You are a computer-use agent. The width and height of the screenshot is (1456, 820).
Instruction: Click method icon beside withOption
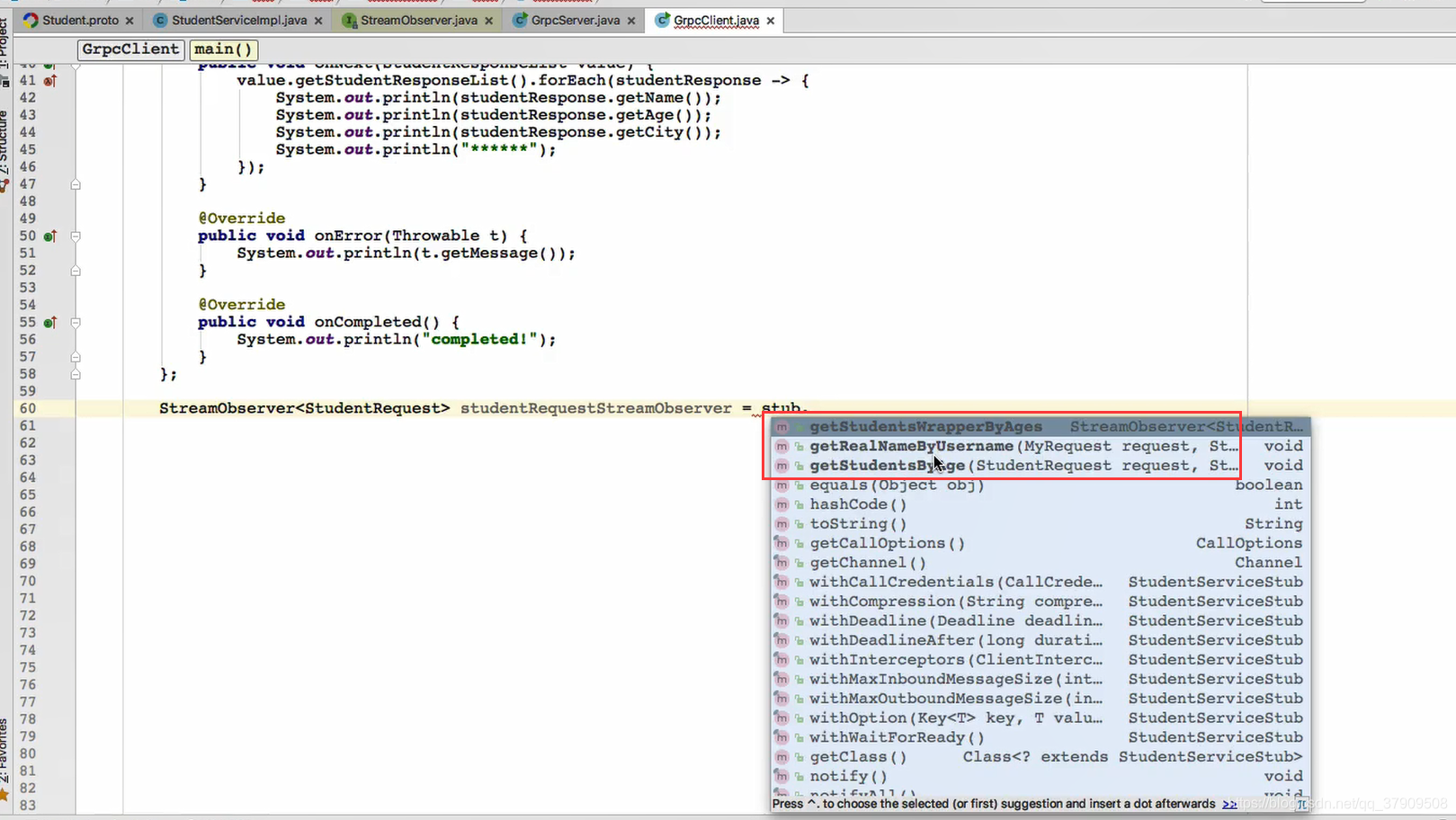782,718
